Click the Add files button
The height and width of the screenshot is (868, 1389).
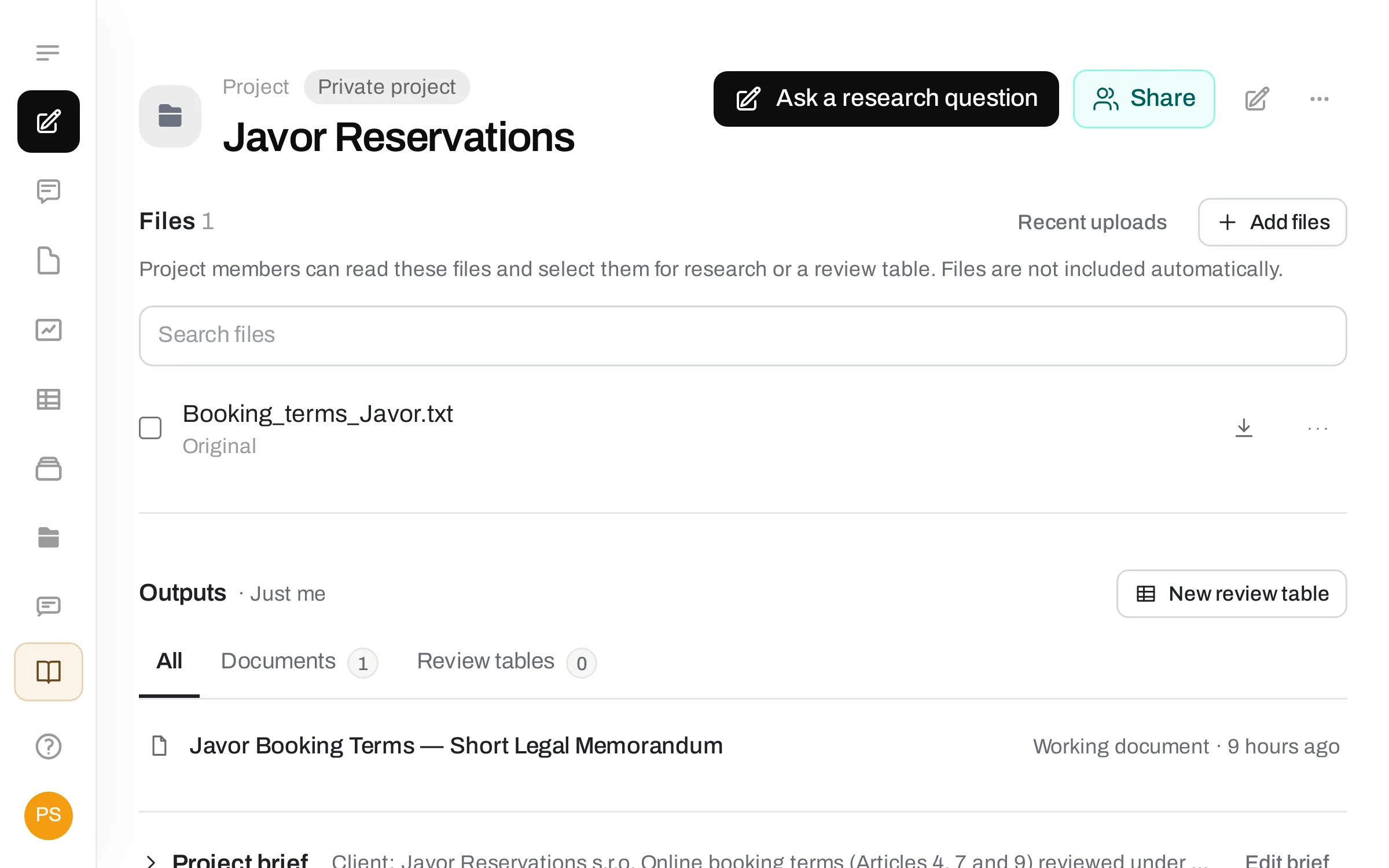point(1272,222)
